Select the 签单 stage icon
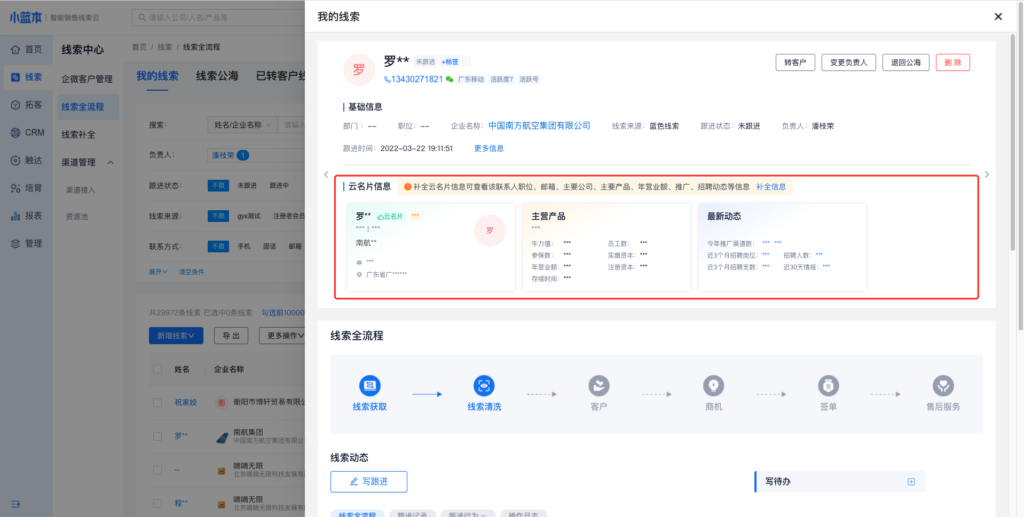Image resolution: width=1024 pixels, height=517 pixels. coord(828,386)
